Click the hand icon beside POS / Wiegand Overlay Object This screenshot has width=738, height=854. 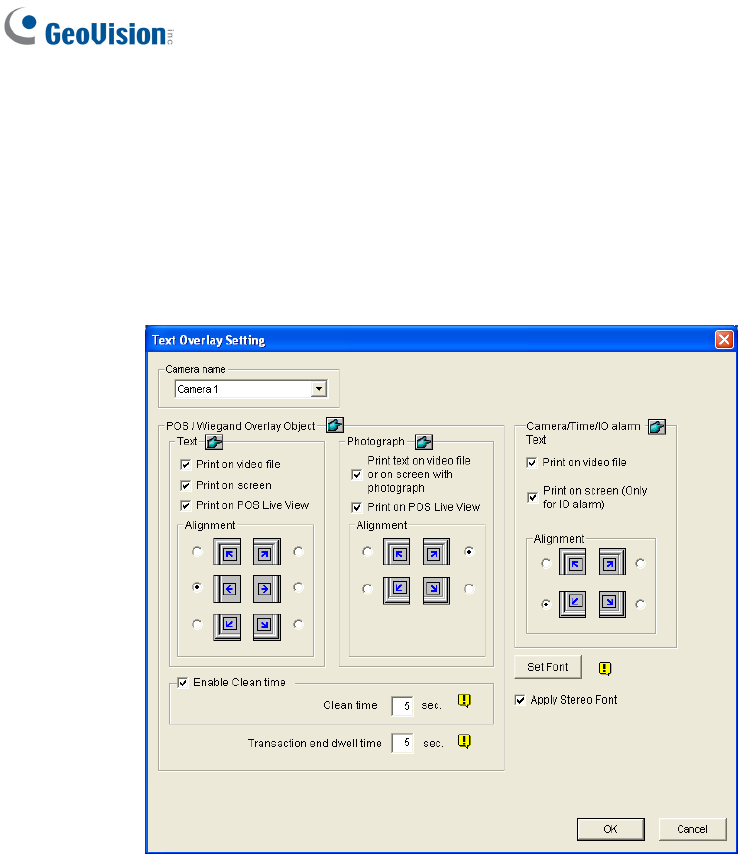point(335,425)
